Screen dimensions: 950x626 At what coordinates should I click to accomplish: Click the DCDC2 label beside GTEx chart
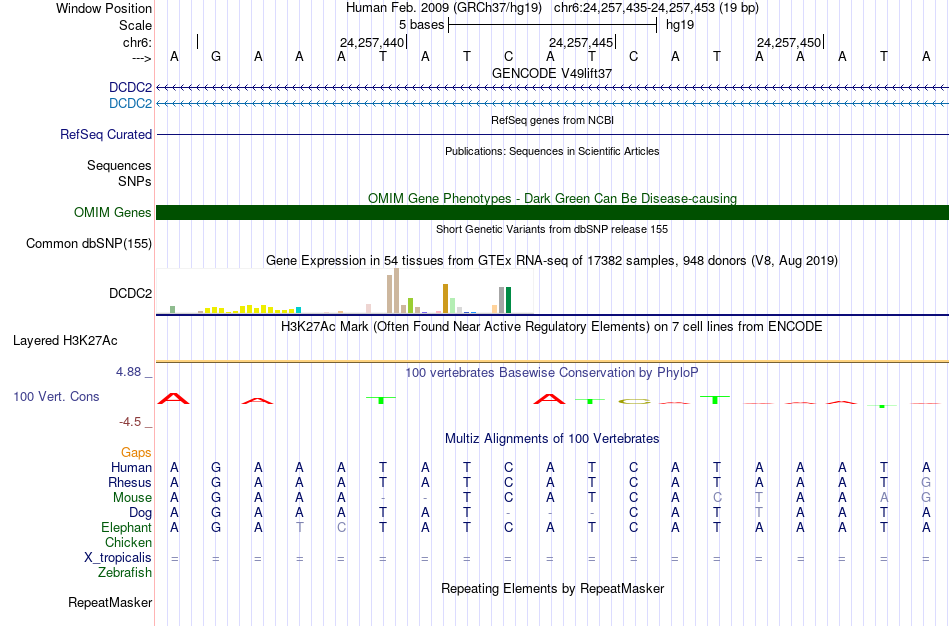130,293
